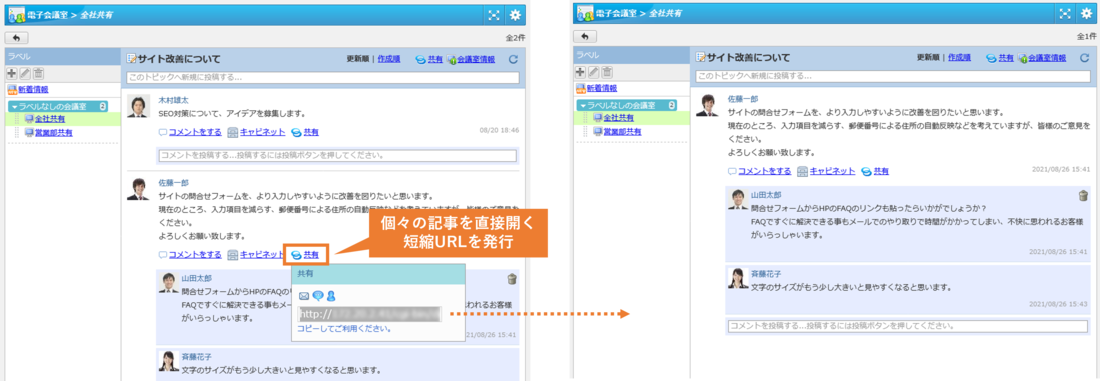Focus the comment field below 木村雄太's post

click(337, 155)
